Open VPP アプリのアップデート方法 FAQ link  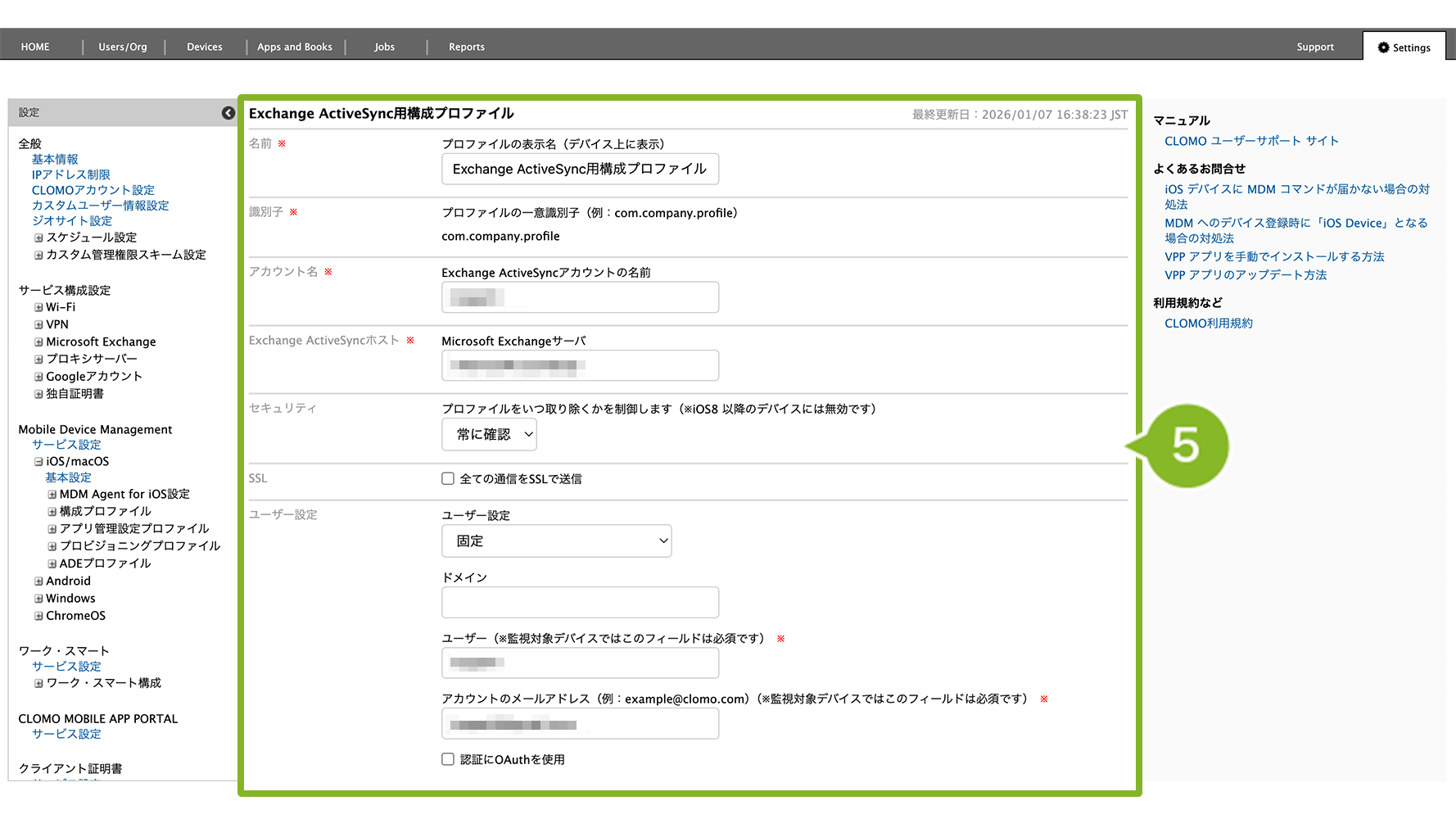pyautogui.click(x=1245, y=275)
